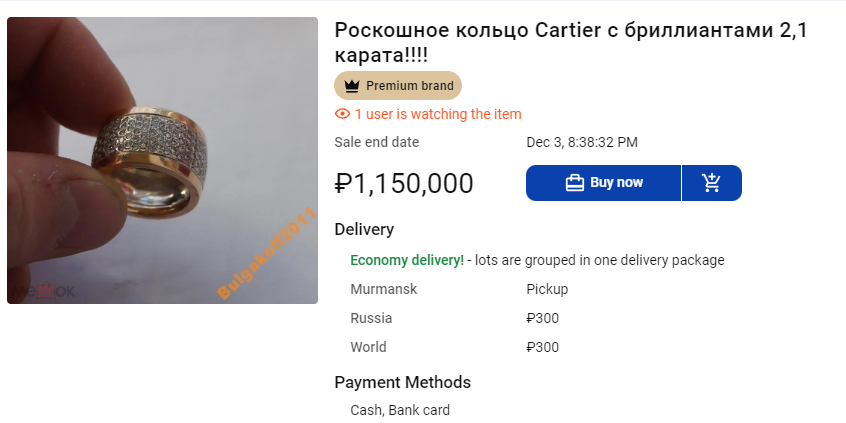Click the Sale end date label
Screen dimensions: 846x423
point(377,142)
